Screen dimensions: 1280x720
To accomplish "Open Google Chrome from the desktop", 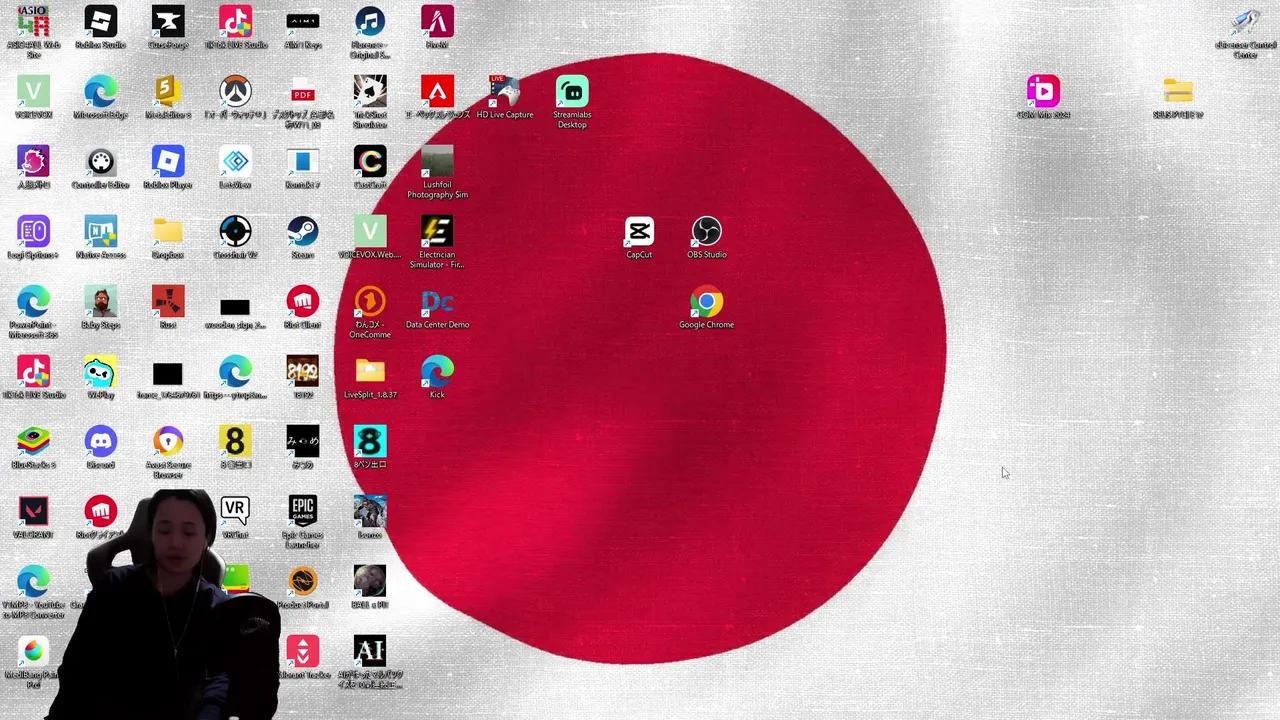I will point(707,302).
